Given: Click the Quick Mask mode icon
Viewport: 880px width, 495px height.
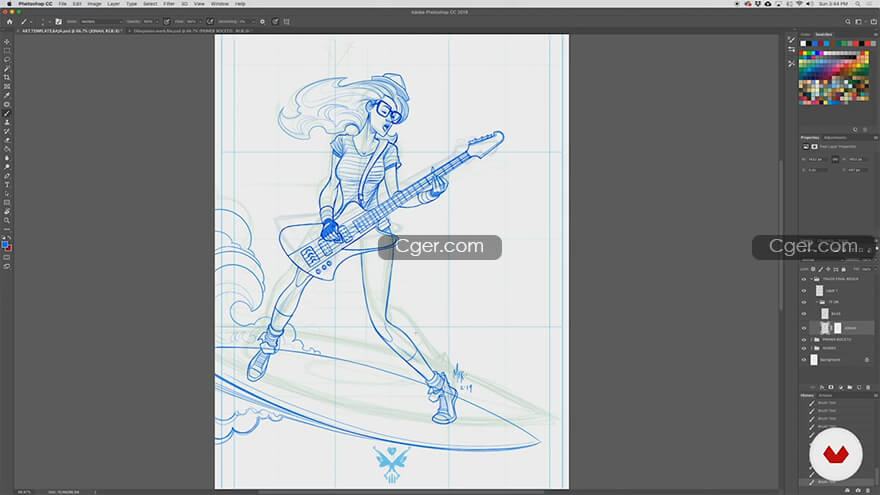Looking at the screenshot, I should point(7,258).
